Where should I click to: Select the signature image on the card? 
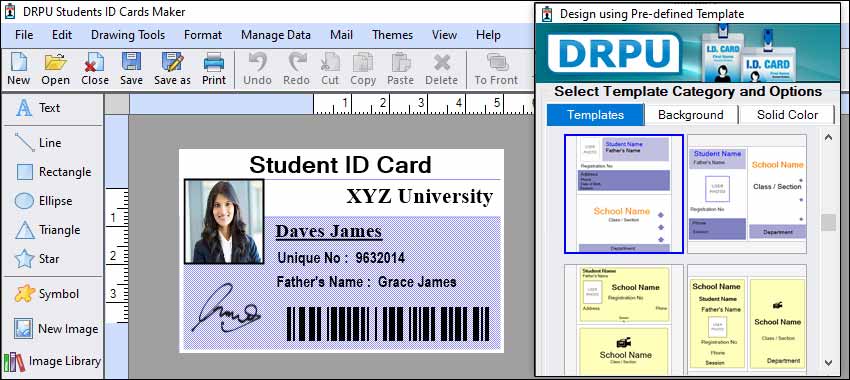point(226,307)
